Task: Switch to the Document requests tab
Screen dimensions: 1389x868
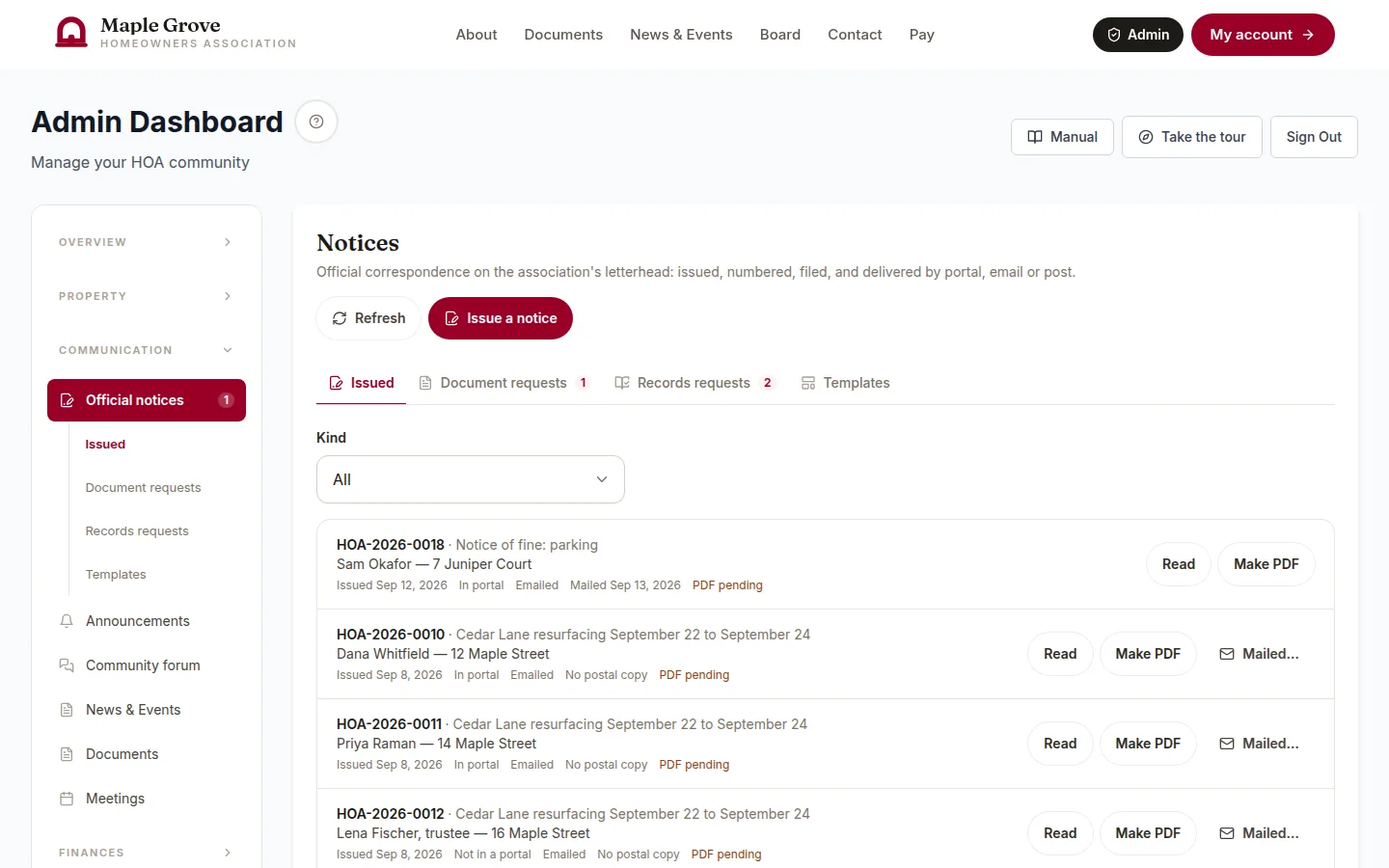Action: tap(504, 383)
